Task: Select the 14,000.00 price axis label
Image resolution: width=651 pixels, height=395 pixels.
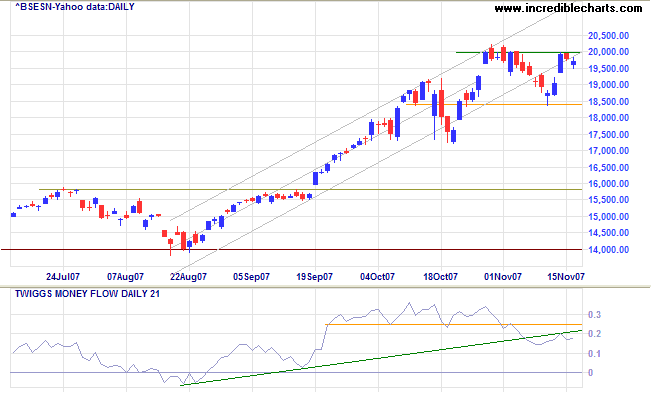Action: point(608,250)
